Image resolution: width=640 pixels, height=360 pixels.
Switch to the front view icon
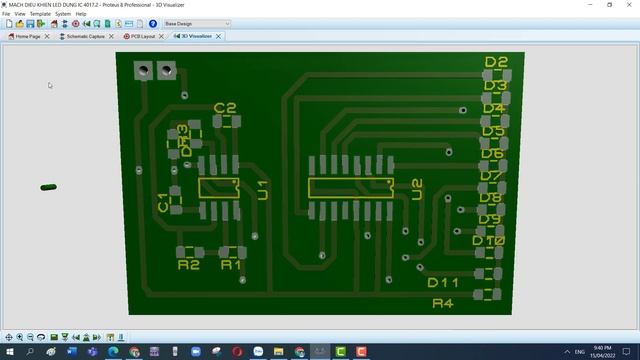(65, 337)
